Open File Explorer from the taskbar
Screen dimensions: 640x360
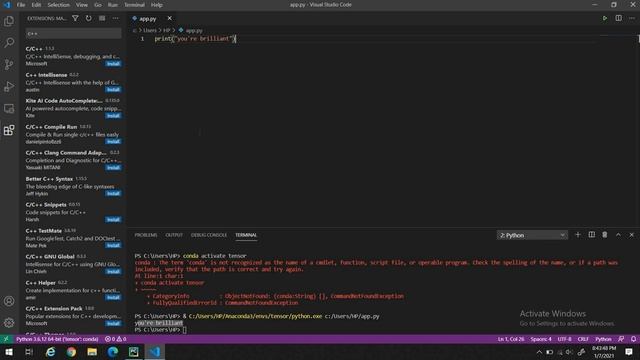click(x=92, y=352)
